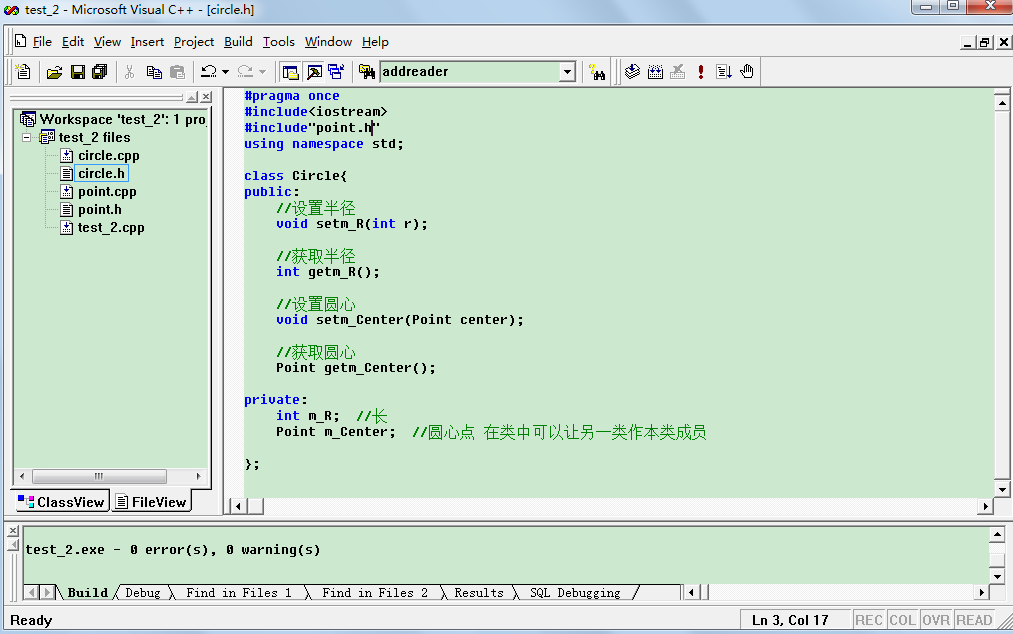1013x634 pixels.
Task: Click the Copy toolbar icon
Action: (154, 72)
